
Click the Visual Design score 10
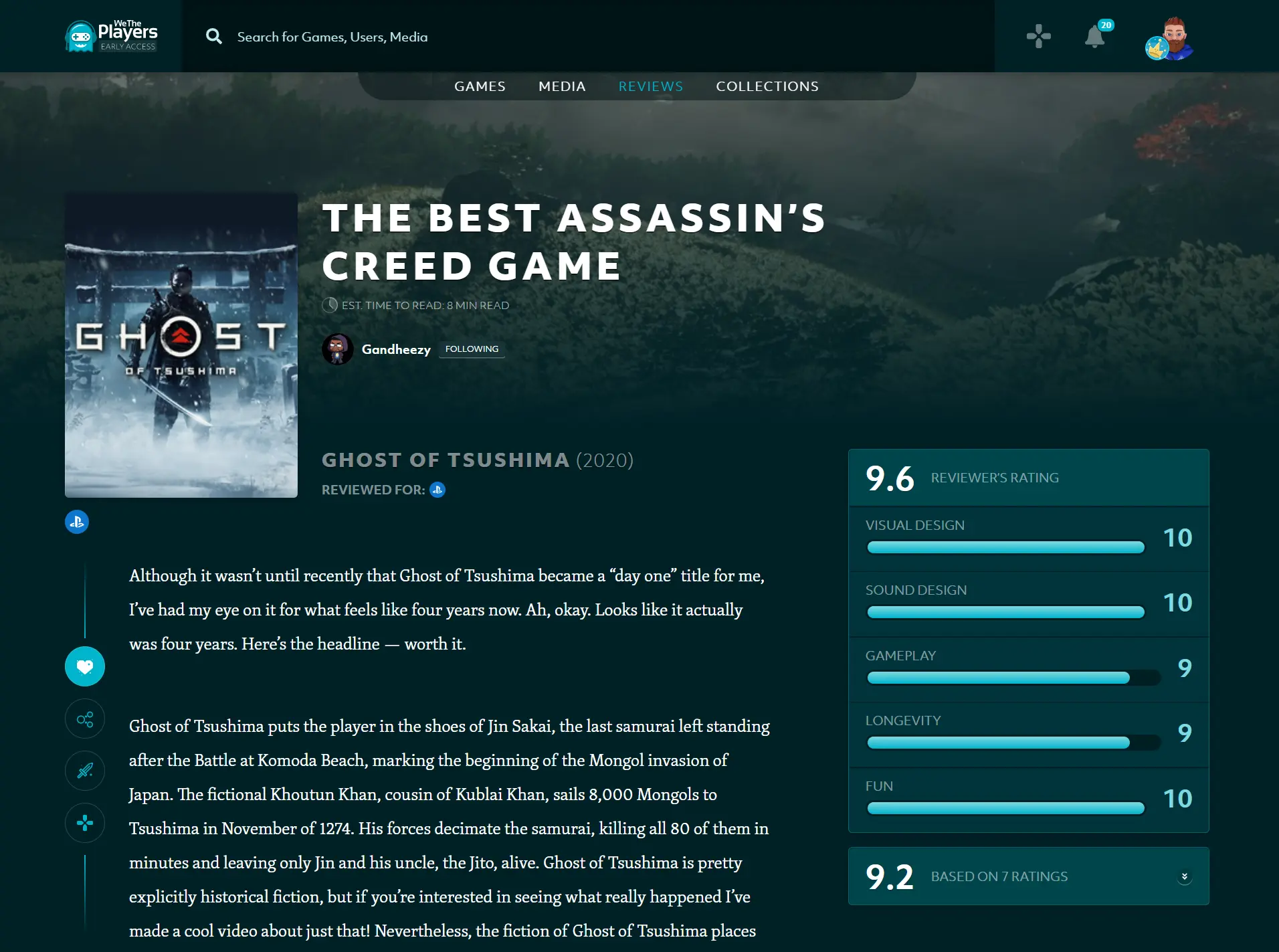pyautogui.click(x=1177, y=538)
